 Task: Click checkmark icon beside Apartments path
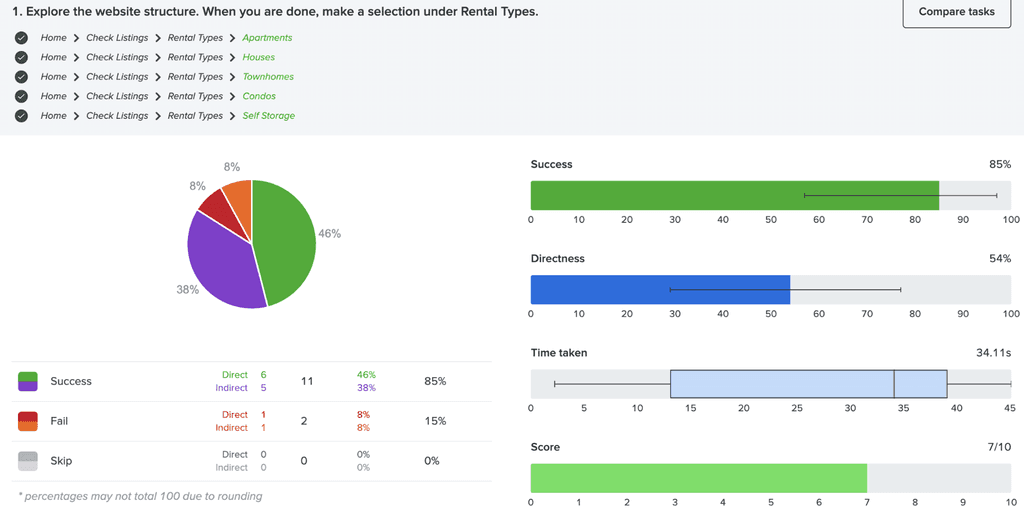(x=22, y=38)
